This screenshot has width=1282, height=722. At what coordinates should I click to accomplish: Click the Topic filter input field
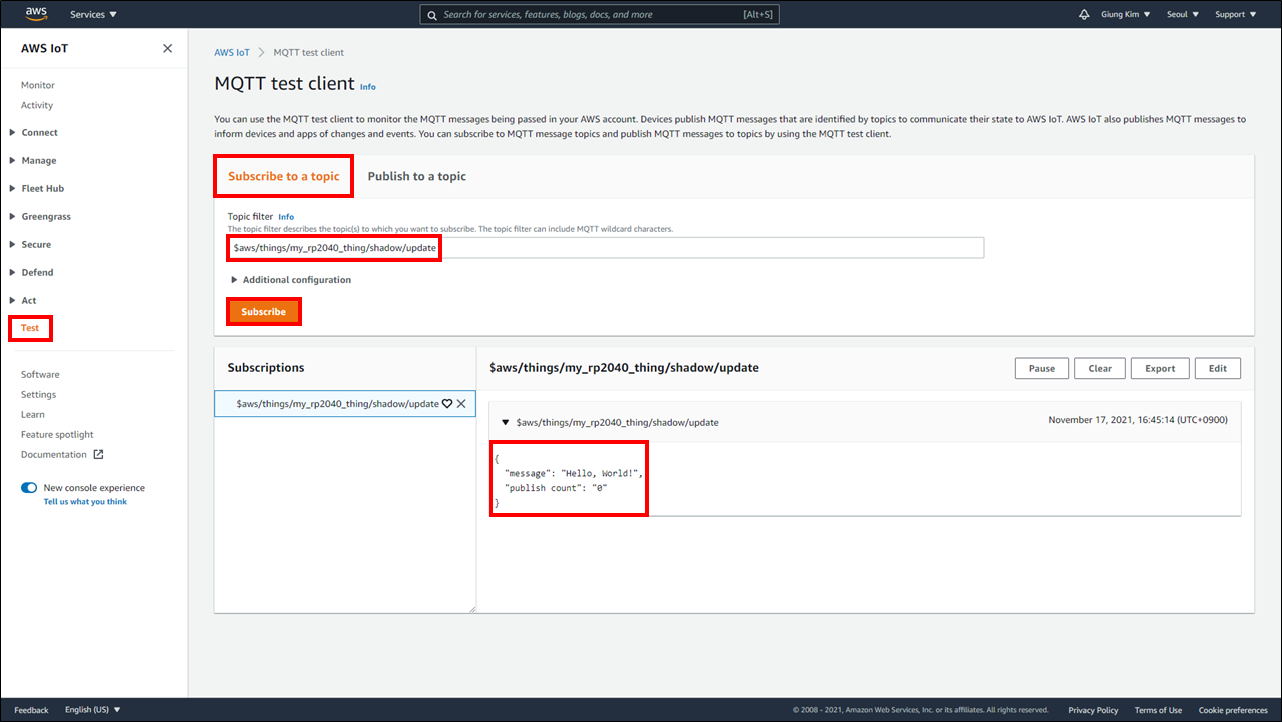(606, 247)
